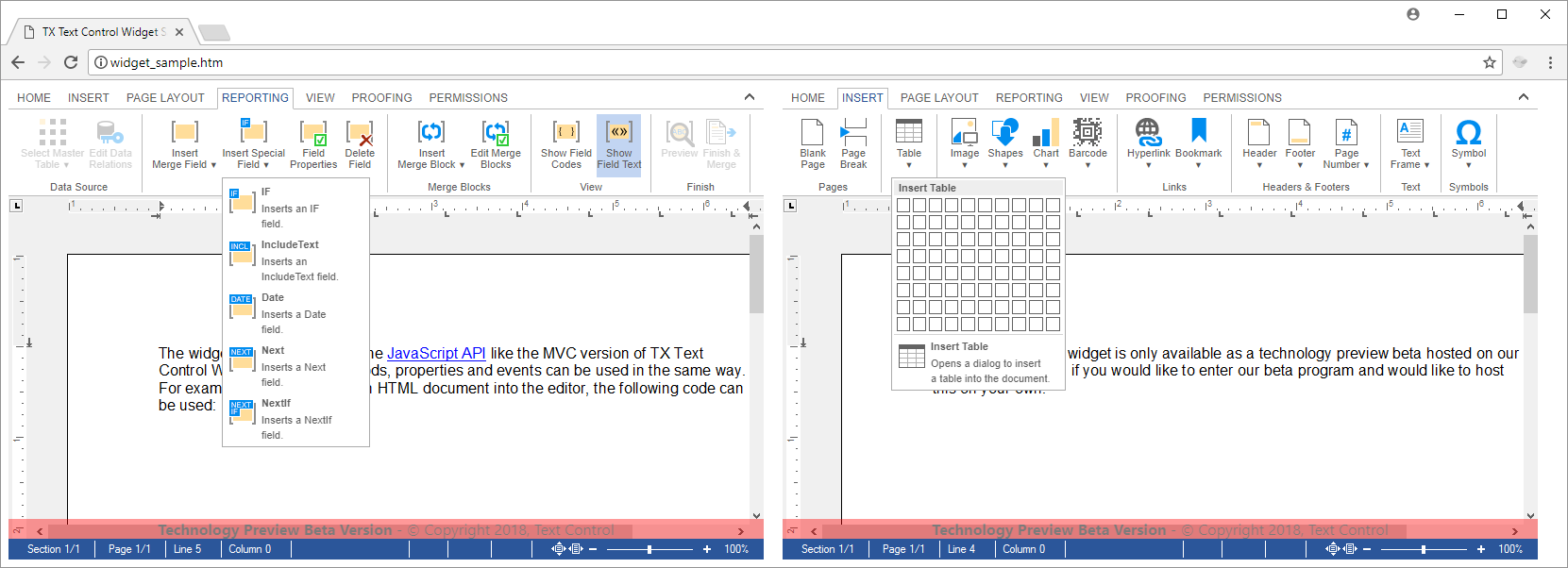Open Shapes tool in right editor
Screen dimensions: 1568x568
1005,143
